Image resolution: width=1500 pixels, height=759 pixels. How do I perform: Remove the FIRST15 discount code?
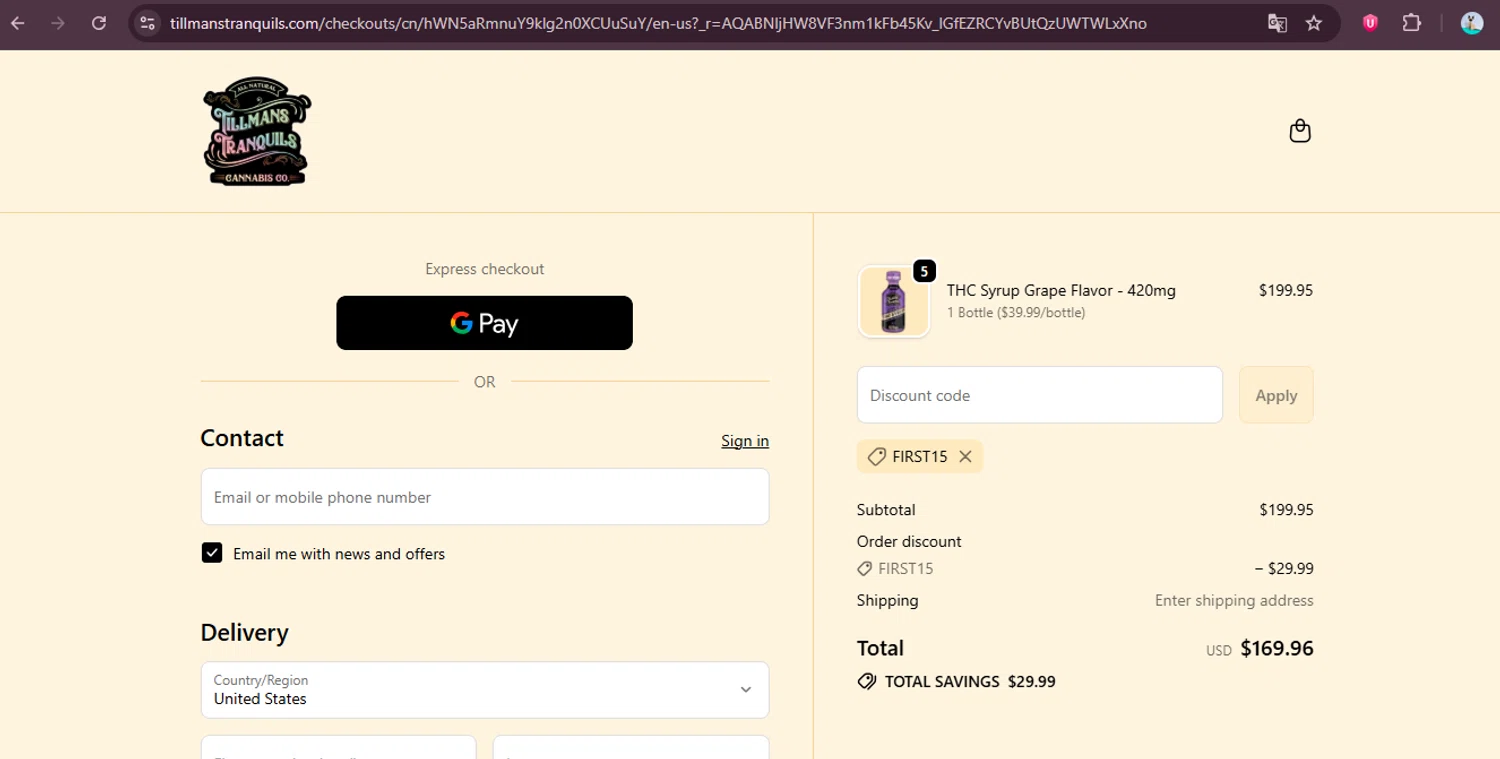tap(965, 456)
